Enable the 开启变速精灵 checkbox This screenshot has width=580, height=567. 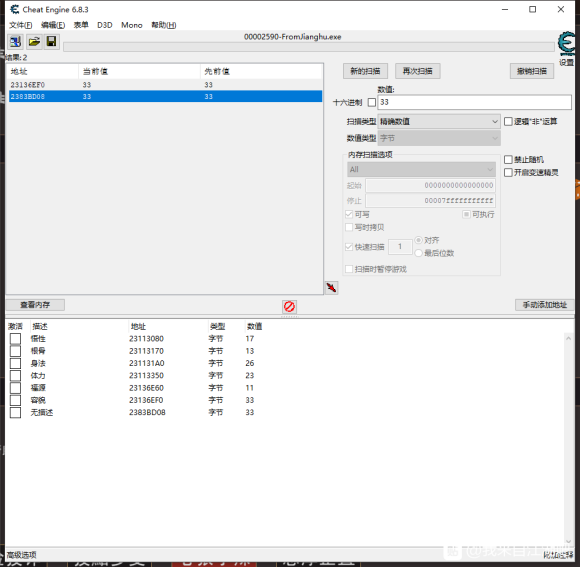[508, 172]
